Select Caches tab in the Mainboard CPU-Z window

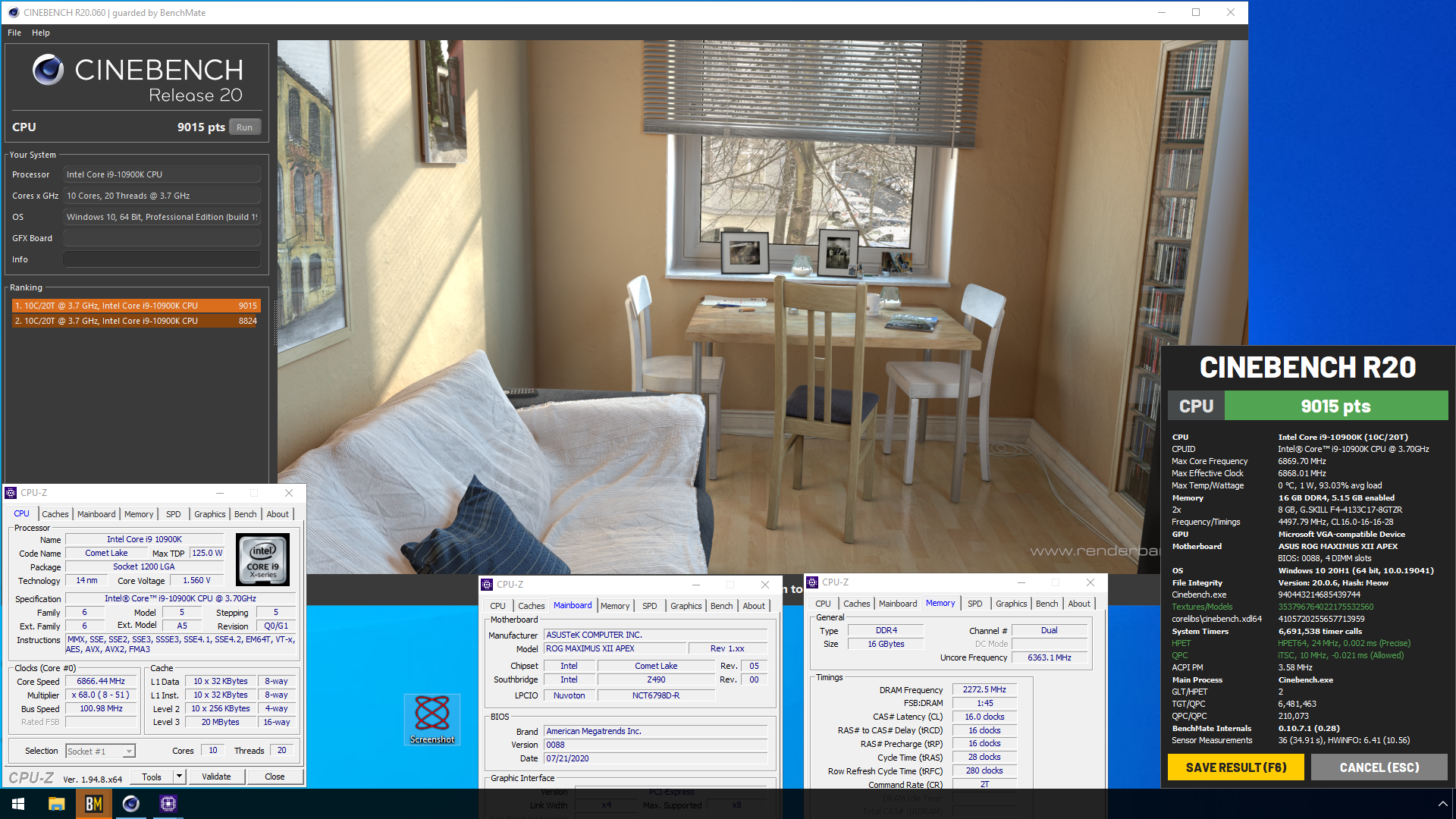[532, 606]
